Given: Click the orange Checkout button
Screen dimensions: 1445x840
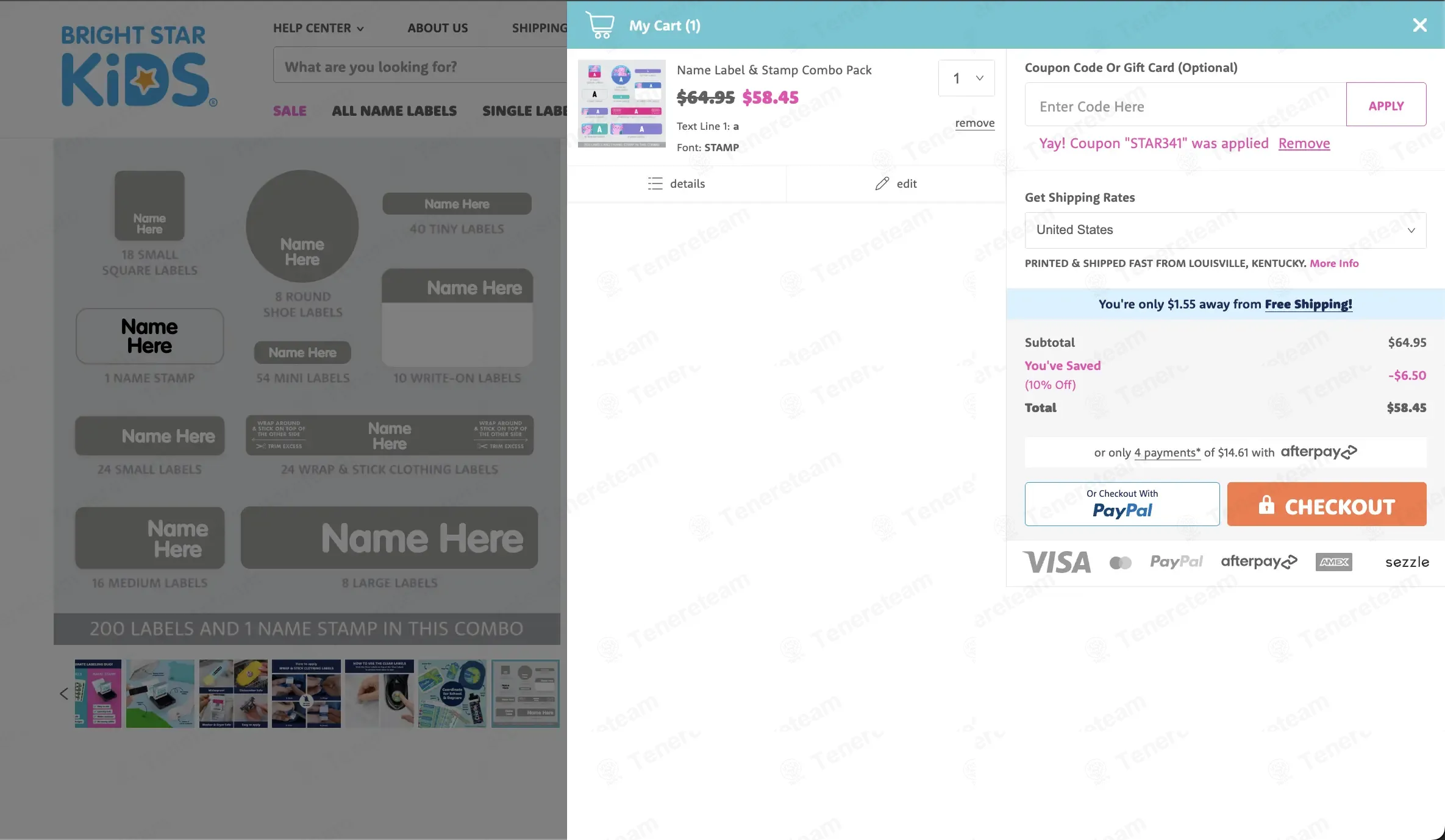Looking at the screenshot, I should coord(1327,504).
